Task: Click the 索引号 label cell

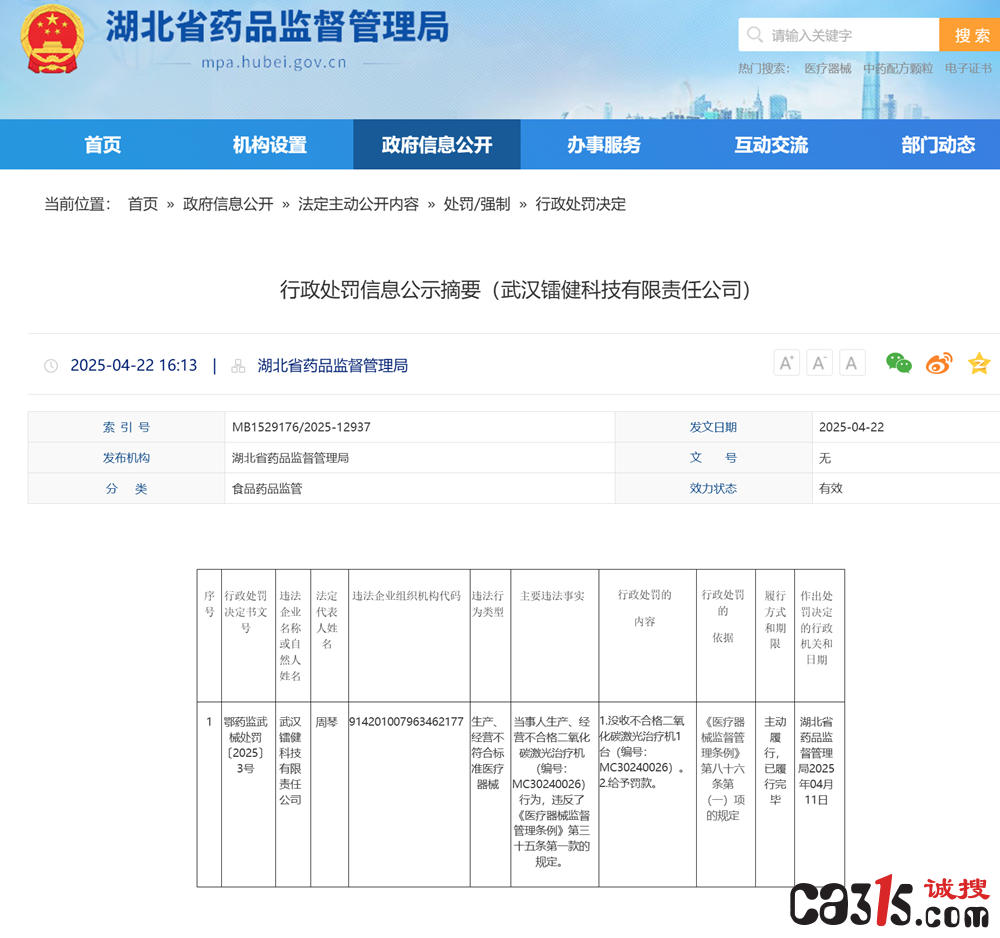Action: pyautogui.click(x=126, y=427)
